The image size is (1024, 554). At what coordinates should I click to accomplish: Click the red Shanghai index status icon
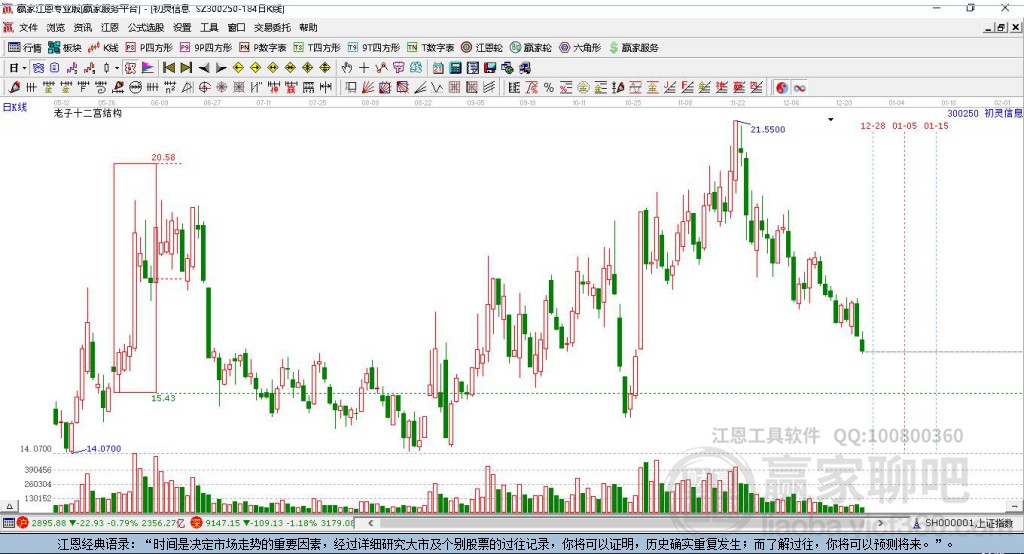click(23, 523)
